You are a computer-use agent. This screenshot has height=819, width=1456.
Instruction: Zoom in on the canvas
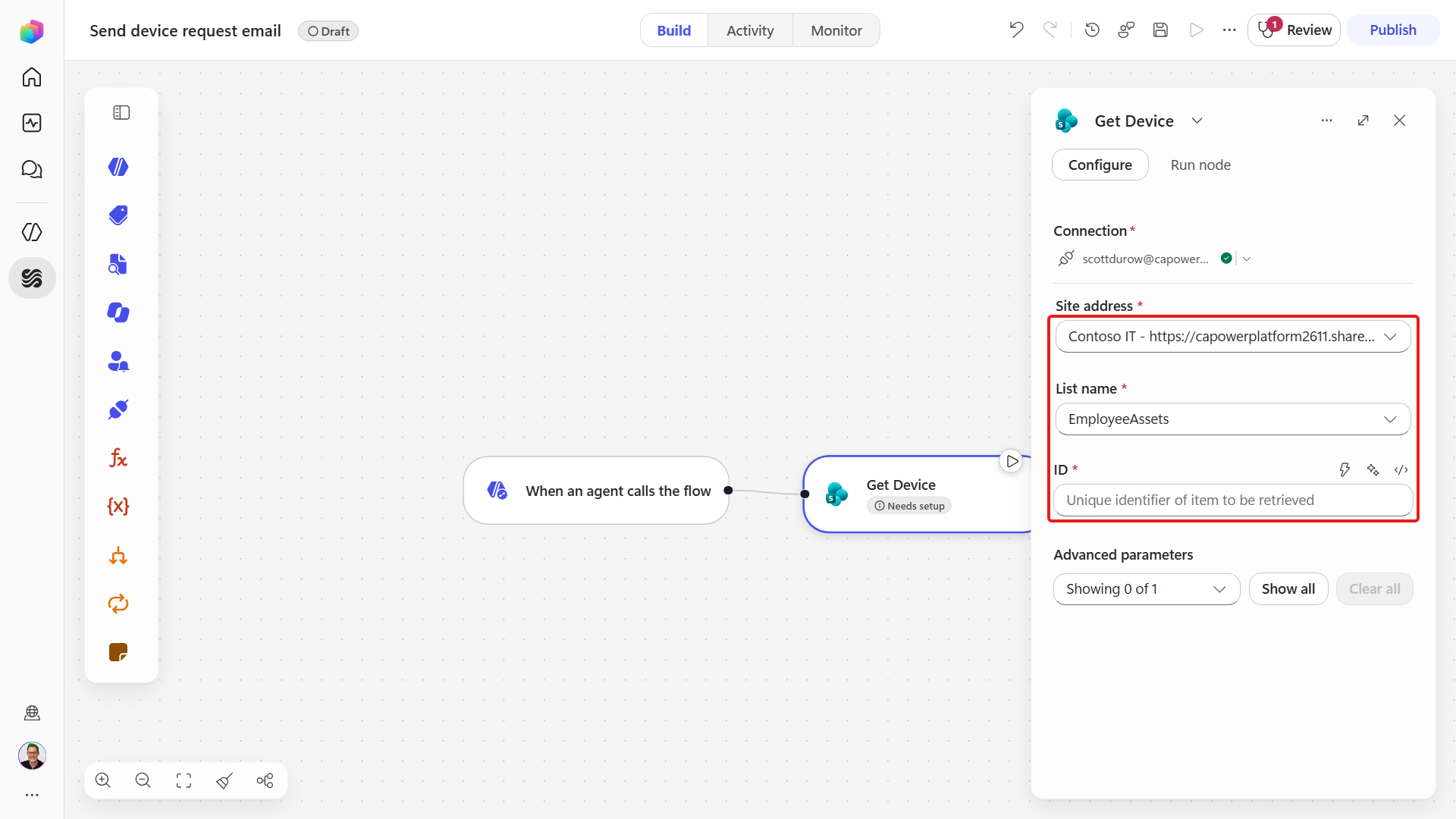click(103, 780)
